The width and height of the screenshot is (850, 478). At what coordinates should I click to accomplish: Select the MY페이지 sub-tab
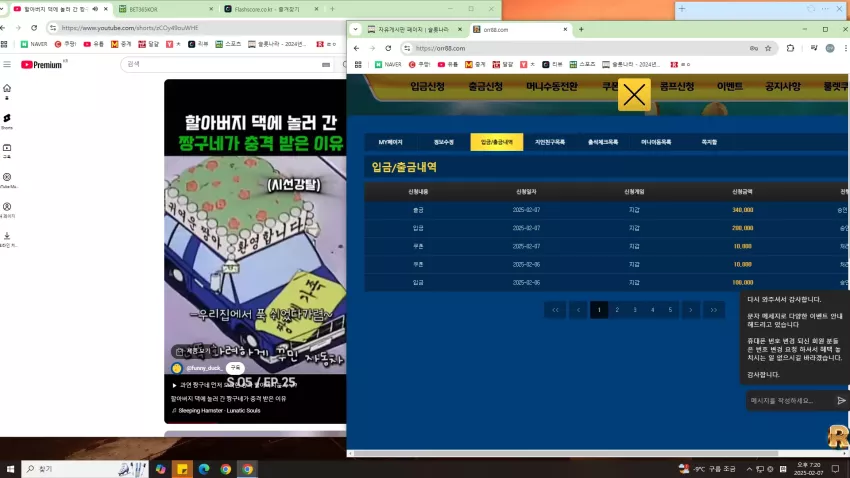pyautogui.click(x=390, y=142)
